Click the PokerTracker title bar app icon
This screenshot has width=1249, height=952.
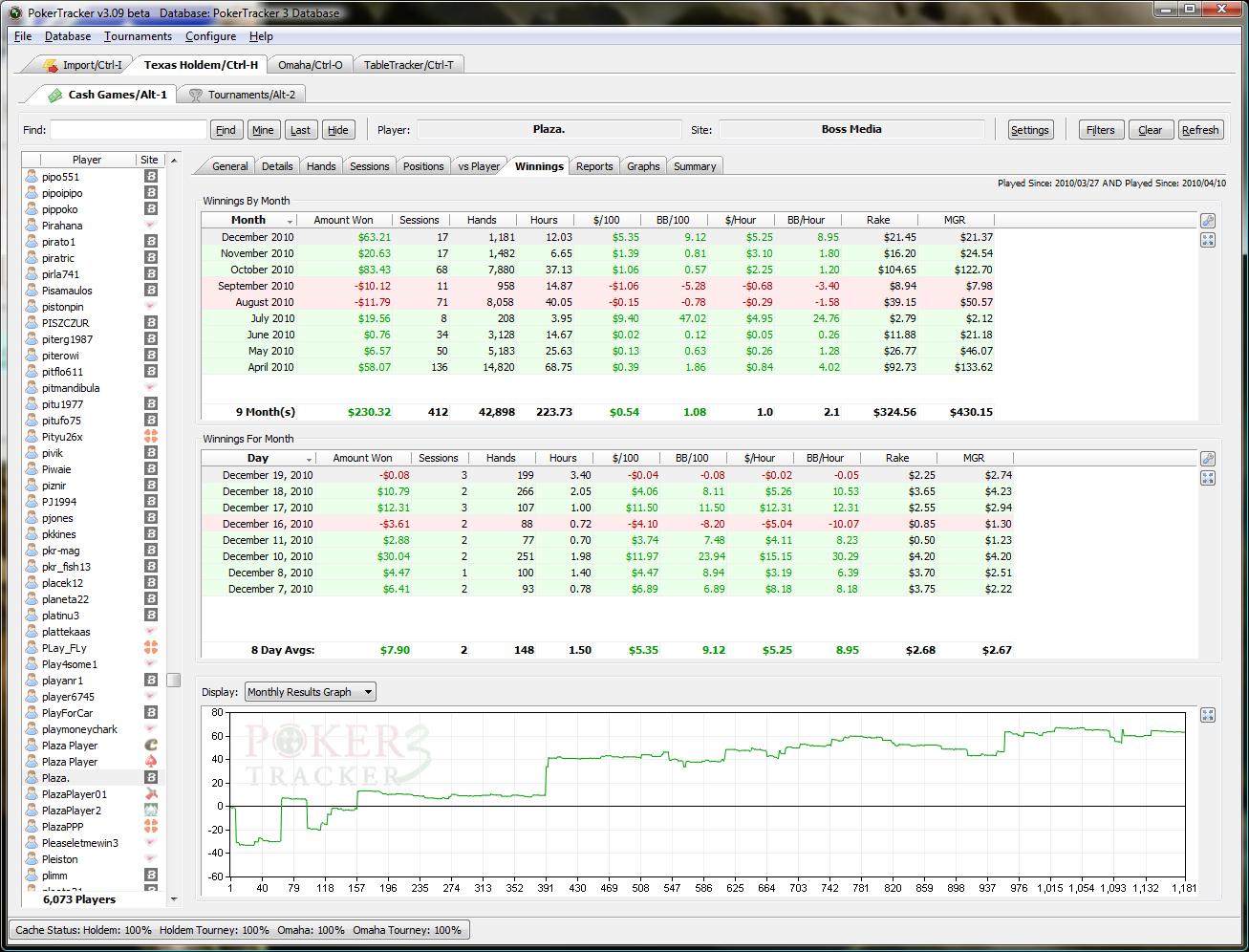[x=14, y=12]
